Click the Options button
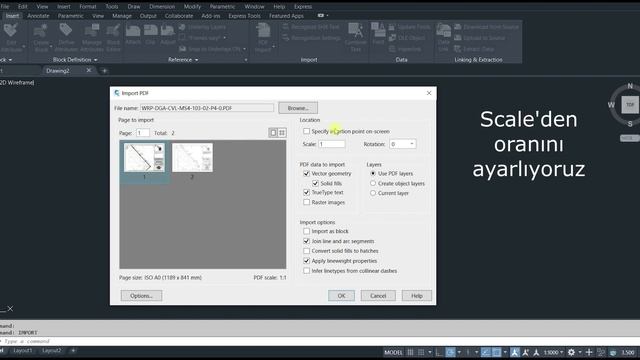 tap(141, 296)
